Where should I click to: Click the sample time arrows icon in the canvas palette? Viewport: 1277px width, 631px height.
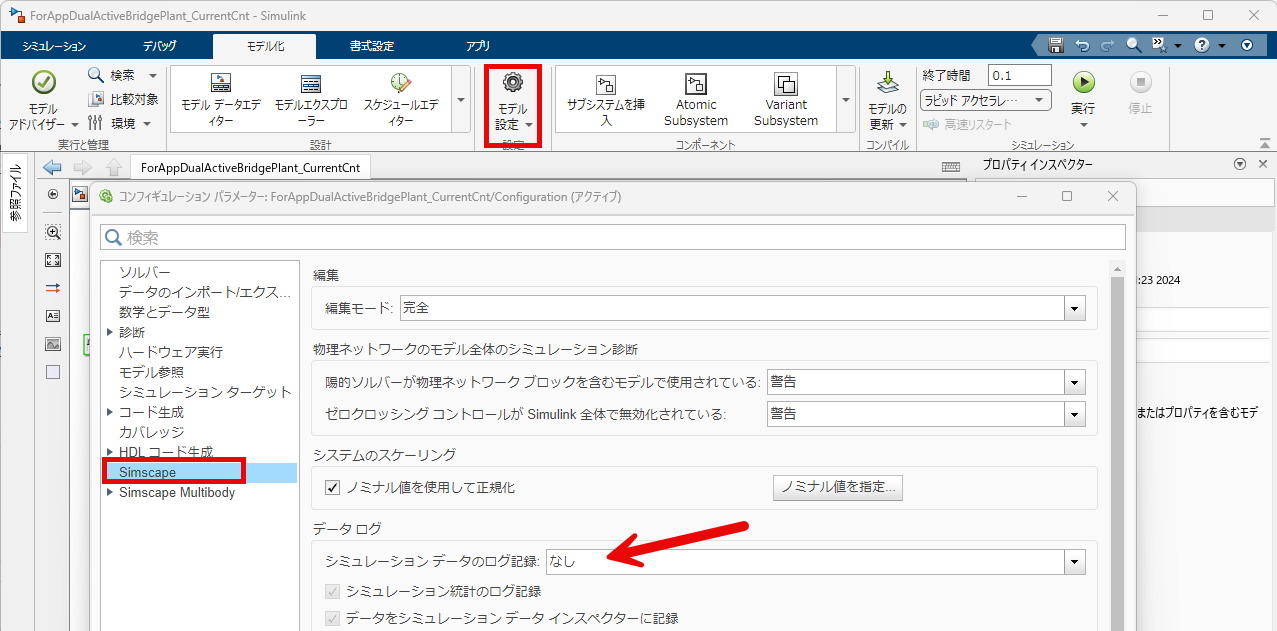(x=53, y=288)
